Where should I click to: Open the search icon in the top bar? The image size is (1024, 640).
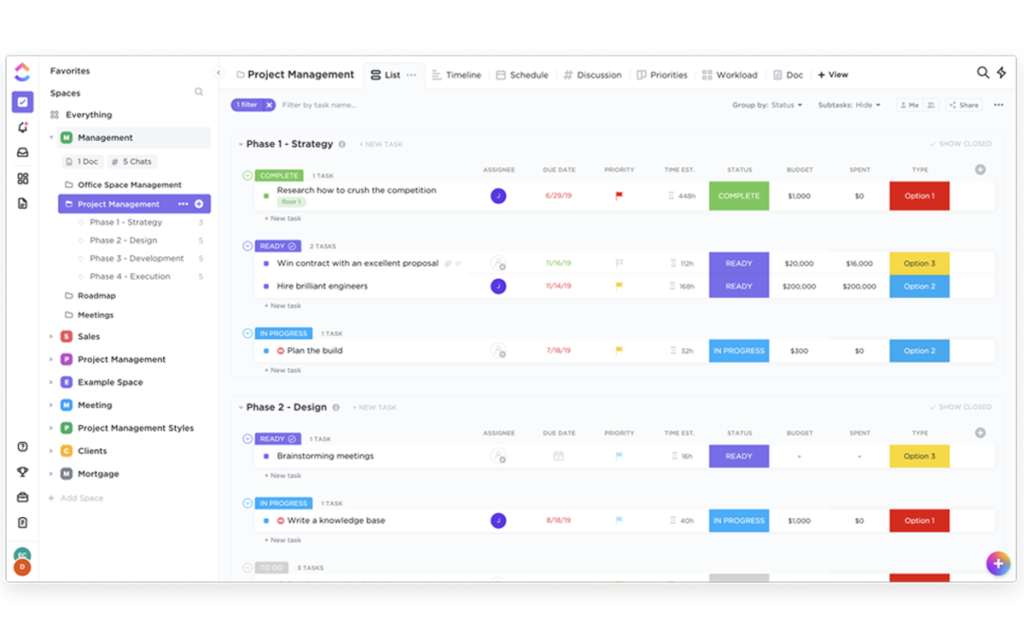tap(983, 73)
